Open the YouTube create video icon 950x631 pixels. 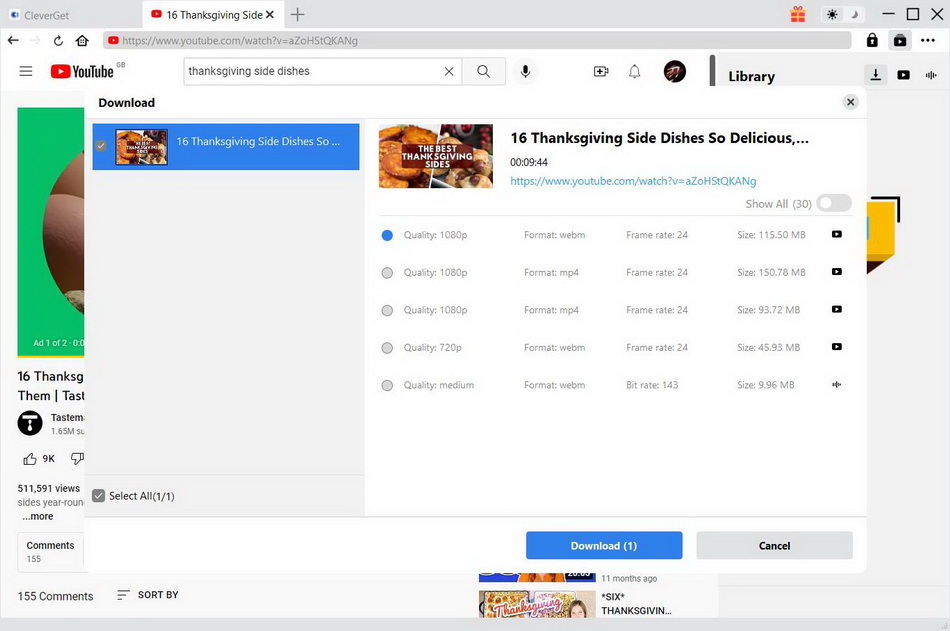coord(601,72)
